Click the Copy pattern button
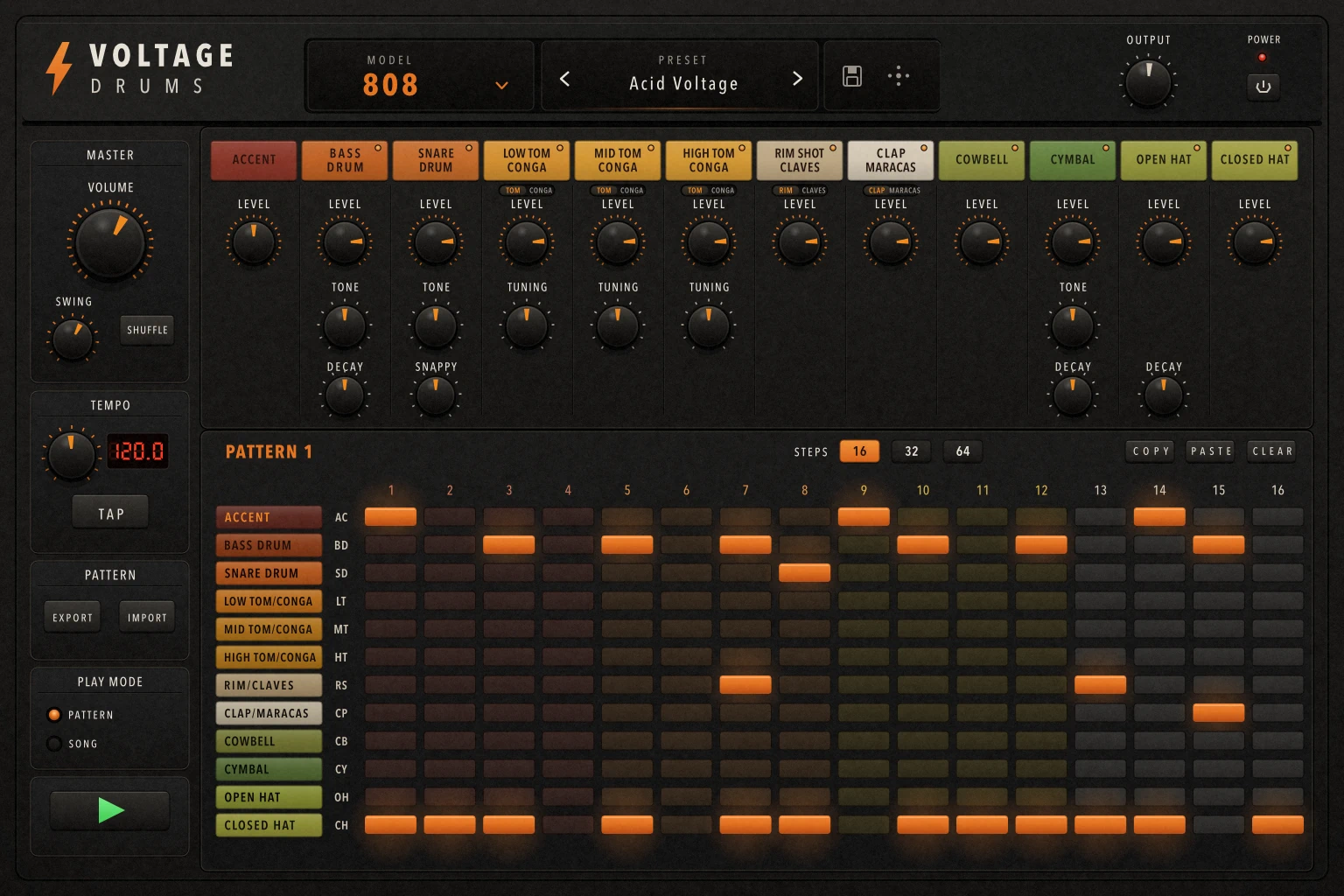 1151,451
